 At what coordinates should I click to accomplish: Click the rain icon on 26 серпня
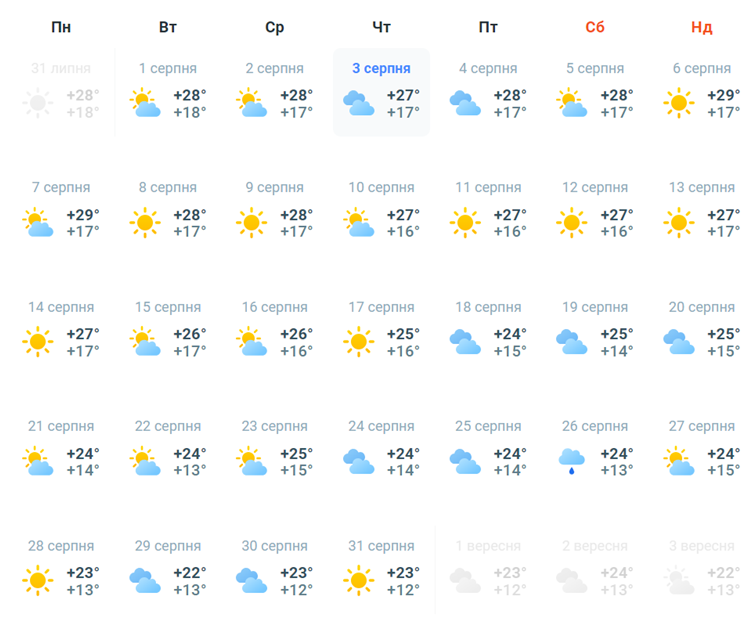pos(572,460)
